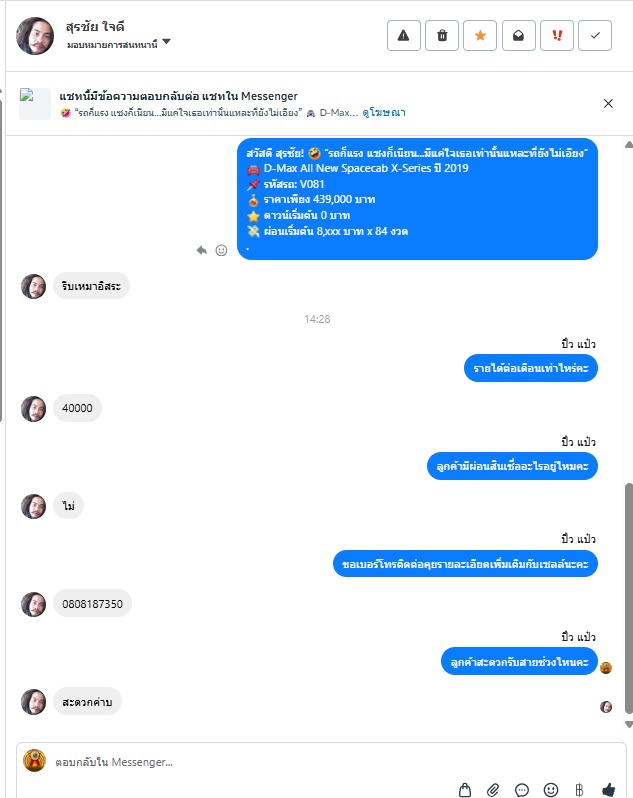Open the shopping bag icon in composer
The image size is (633, 798).
(465, 789)
